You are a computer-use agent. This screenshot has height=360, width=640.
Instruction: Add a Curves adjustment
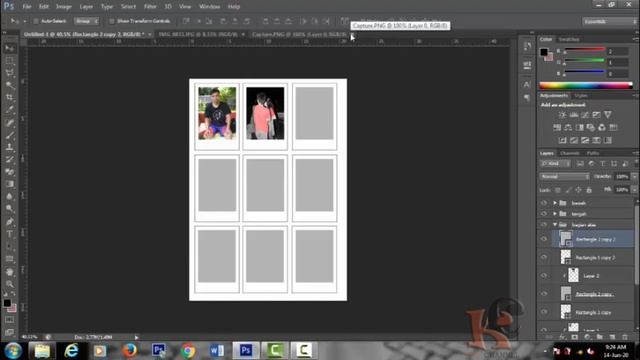click(x=585, y=115)
